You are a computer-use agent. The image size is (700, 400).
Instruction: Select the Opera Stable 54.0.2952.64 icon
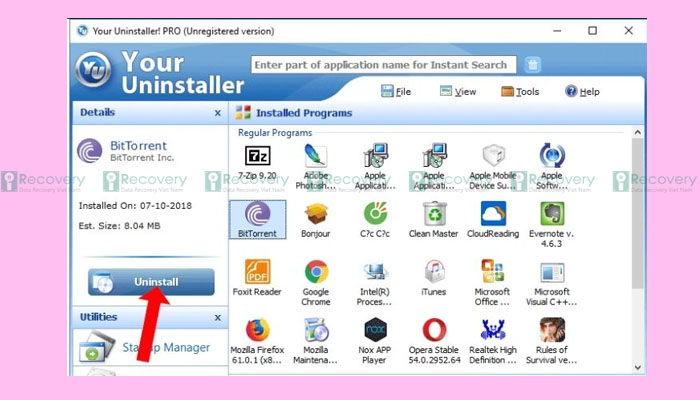click(x=434, y=330)
